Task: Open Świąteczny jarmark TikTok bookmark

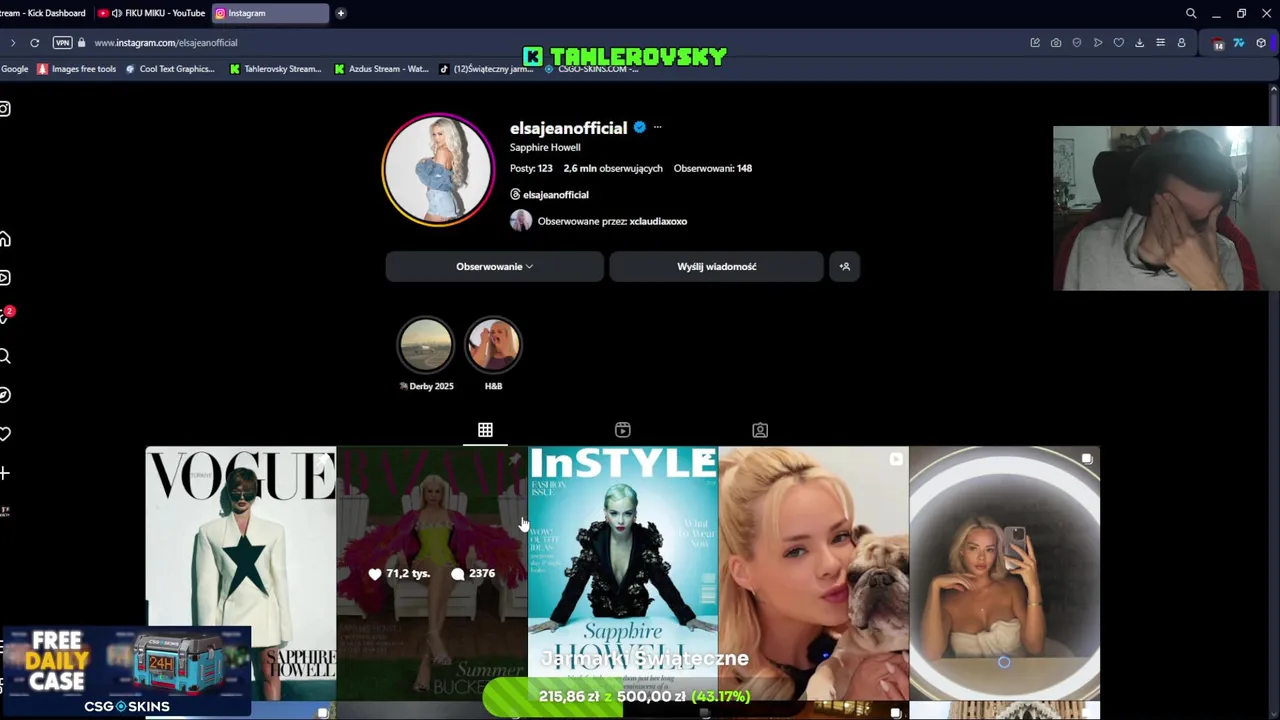Action: click(486, 69)
